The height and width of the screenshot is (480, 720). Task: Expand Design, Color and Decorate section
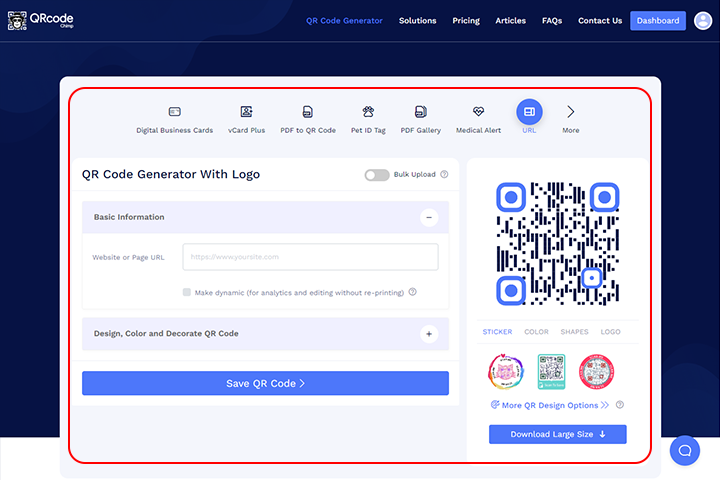(429, 334)
